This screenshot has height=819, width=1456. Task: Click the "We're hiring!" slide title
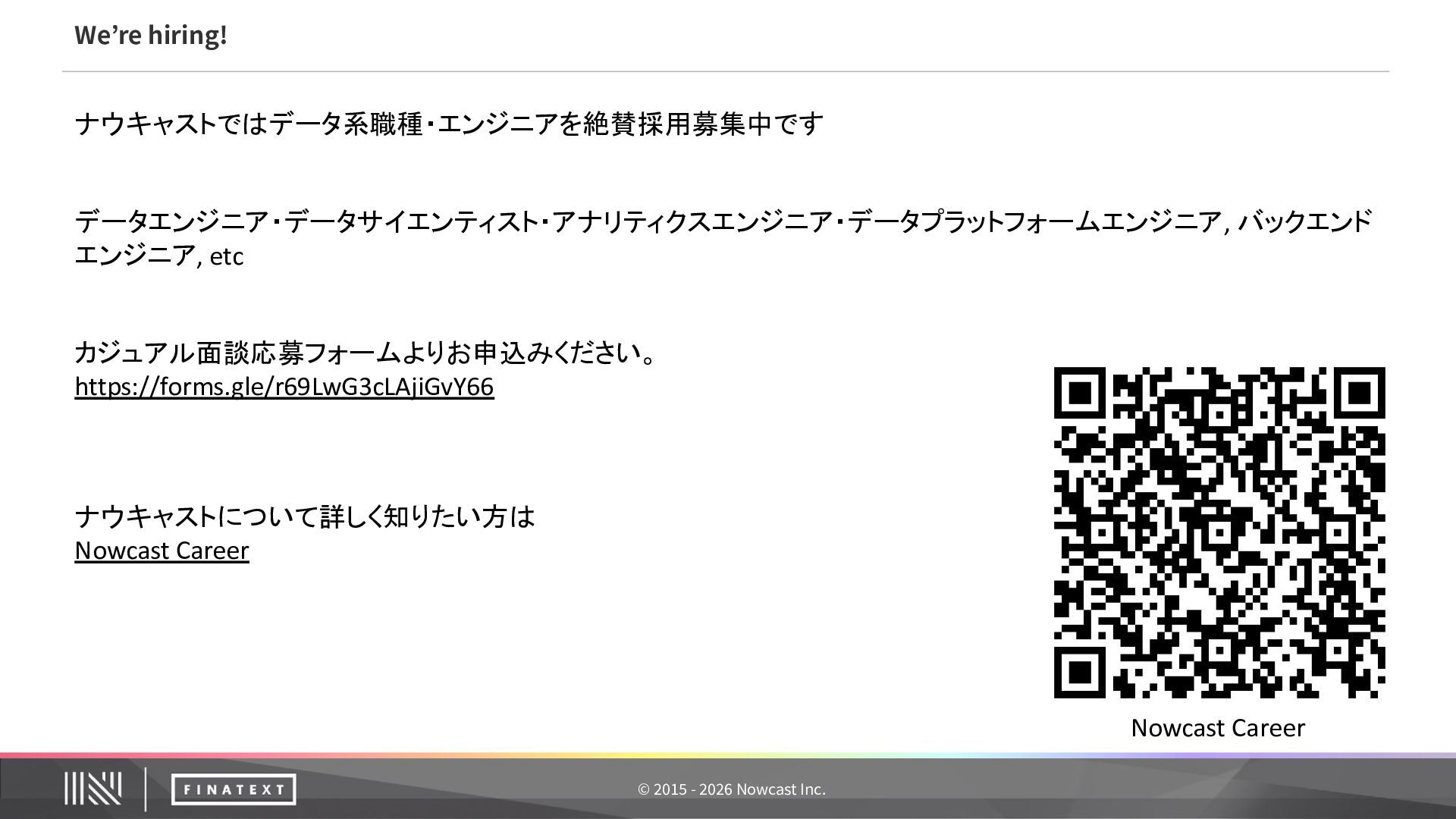pyautogui.click(x=151, y=35)
